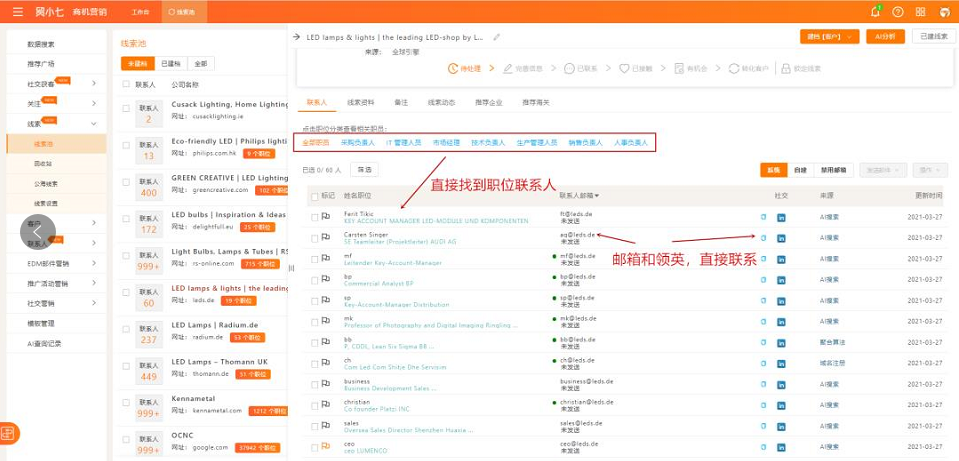Expand the 社交营销 sidebar menu
The height and width of the screenshot is (461, 959).
pyautogui.click(x=94, y=303)
